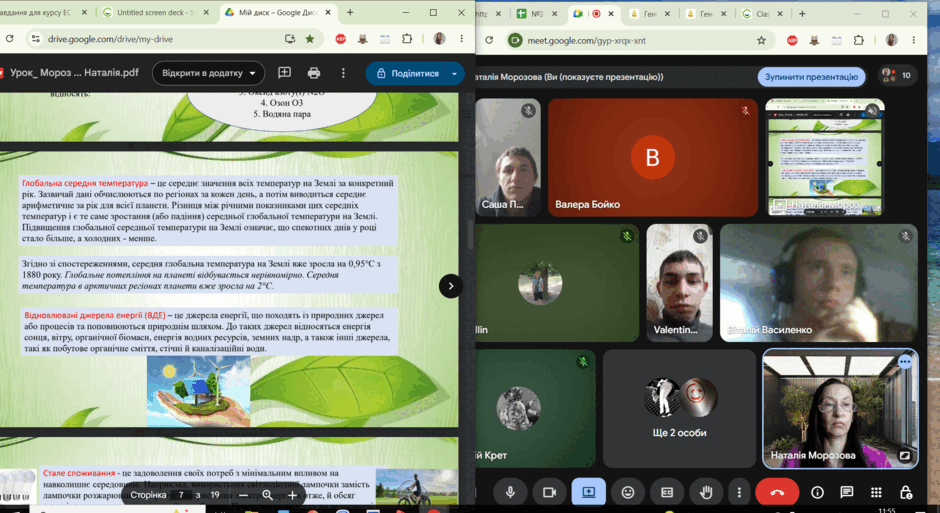The image size is (940, 513).
Task: Zoom in the PDF with plus
Action: (292, 495)
